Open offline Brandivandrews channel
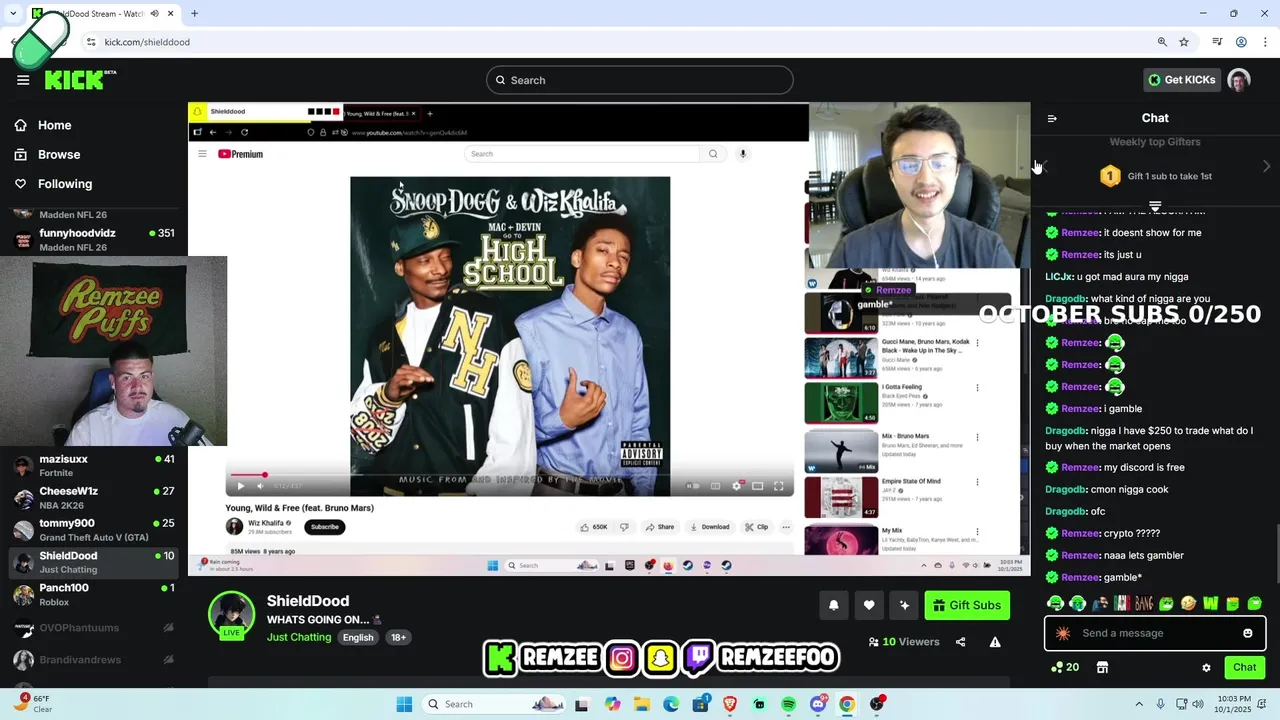The height and width of the screenshot is (720, 1280). click(x=94, y=660)
